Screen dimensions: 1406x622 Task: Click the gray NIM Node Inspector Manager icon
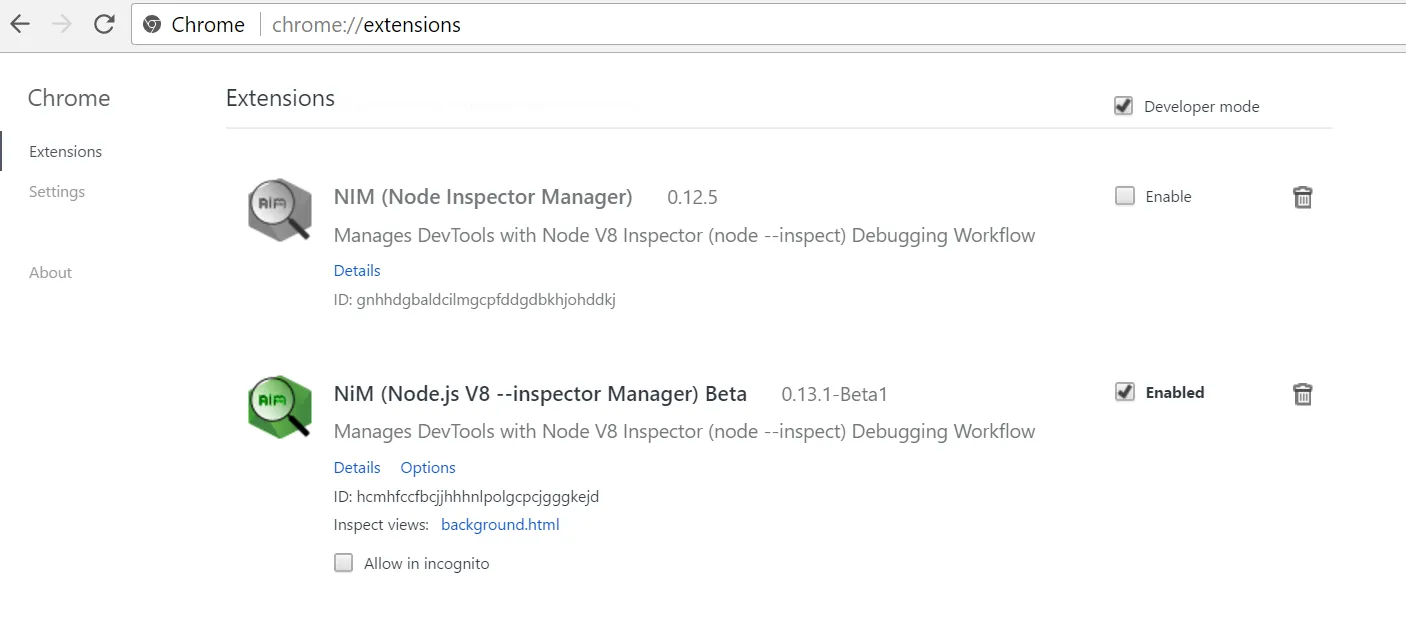(280, 210)
